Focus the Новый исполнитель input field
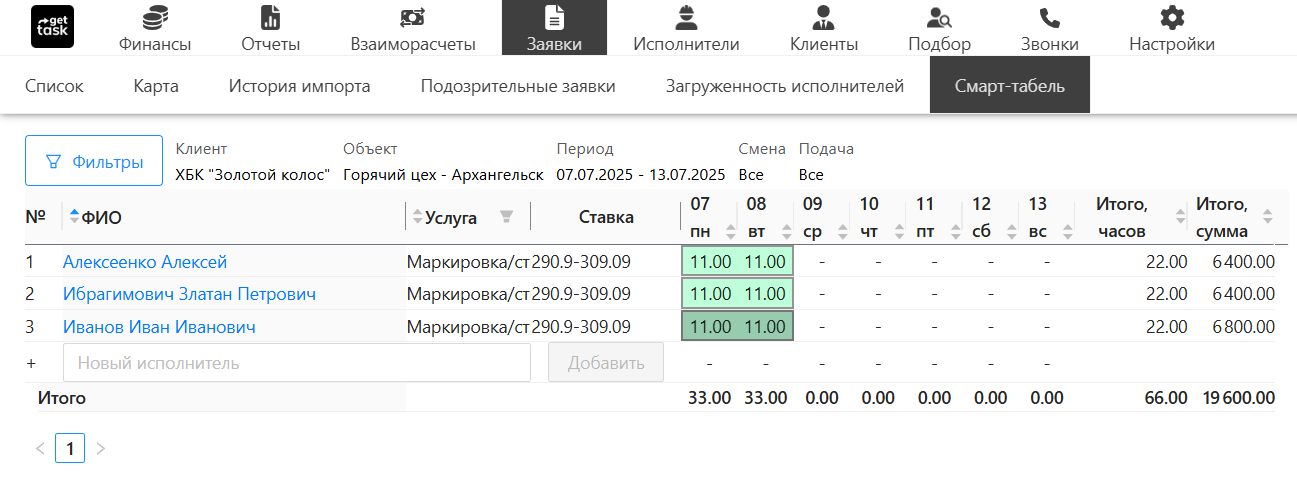Image resolution: width=1297 pixels, height=485 pixels. pos(296,363)
